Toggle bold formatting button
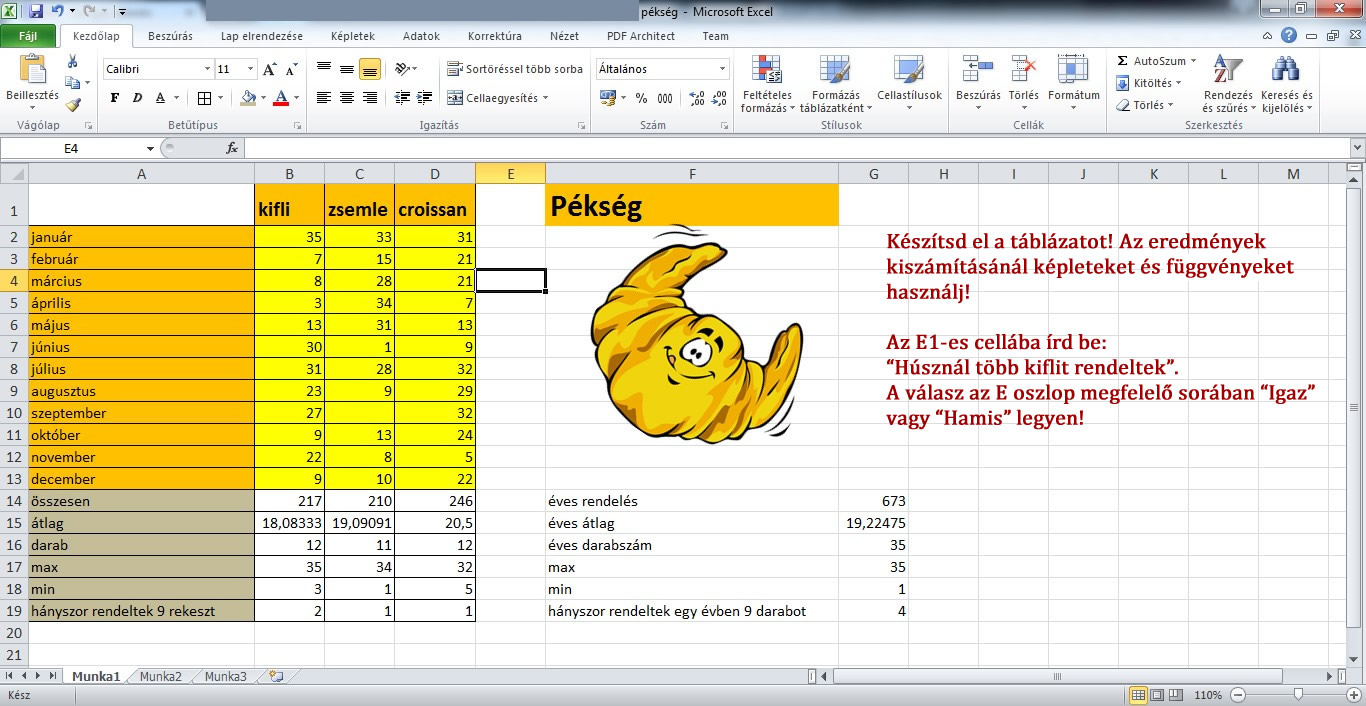Viewport: 1366px width, 706px height. [x=114, y=98]
